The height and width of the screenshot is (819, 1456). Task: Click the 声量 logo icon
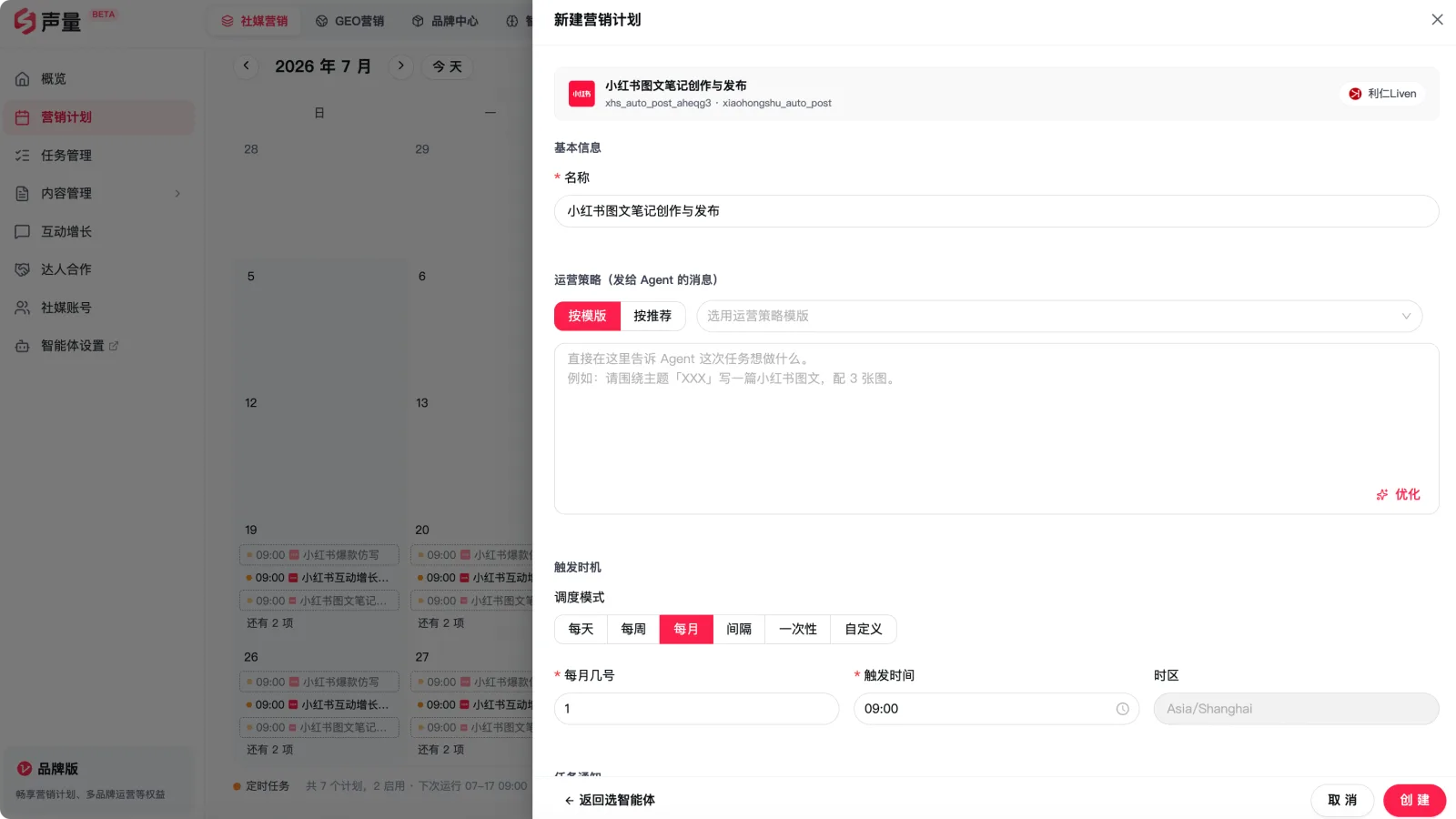[25, 21]
